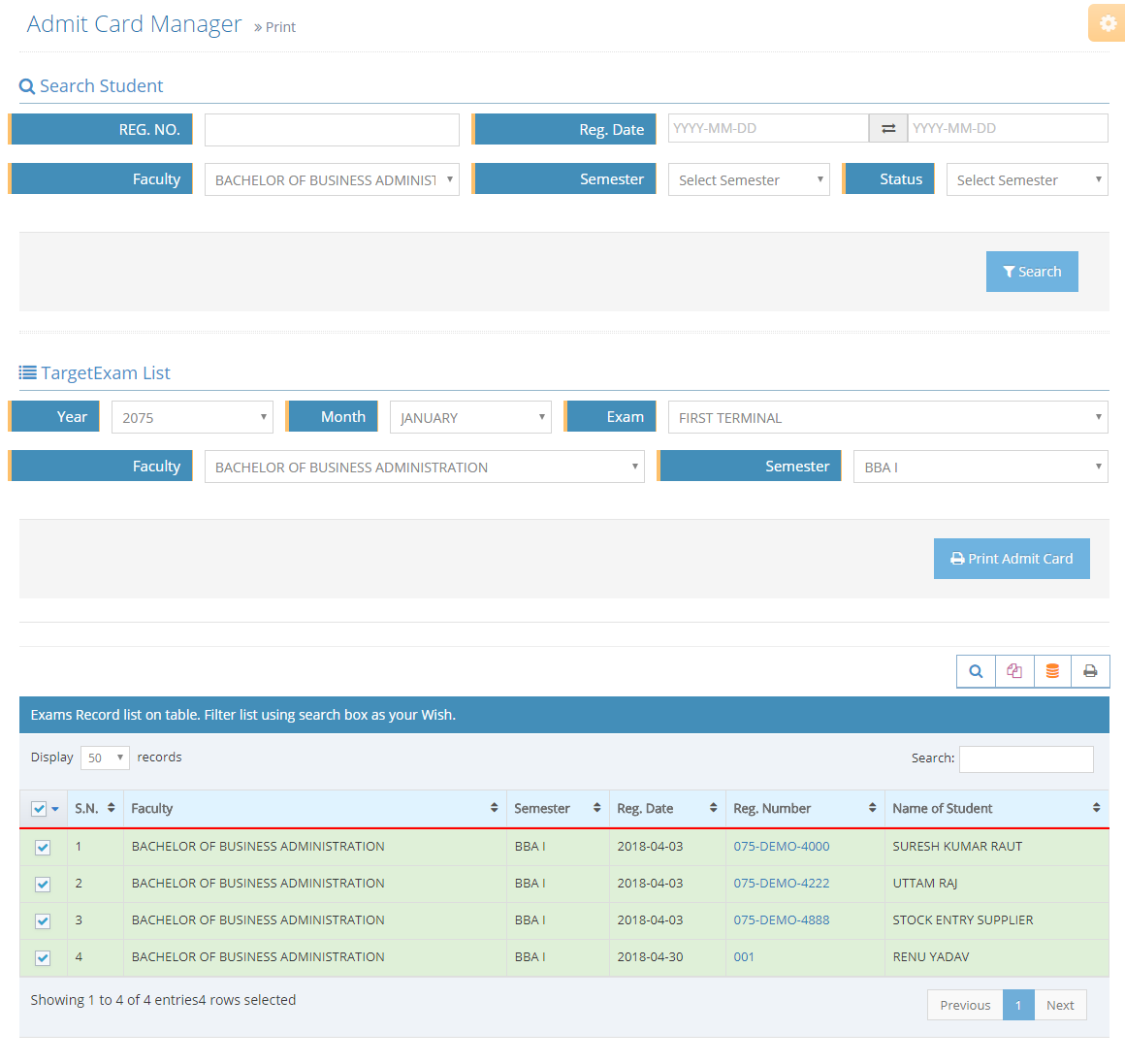Screen dimensions: 1125x1064
Task: Open the orange settings gear panel
Action: coord(1108,23)
